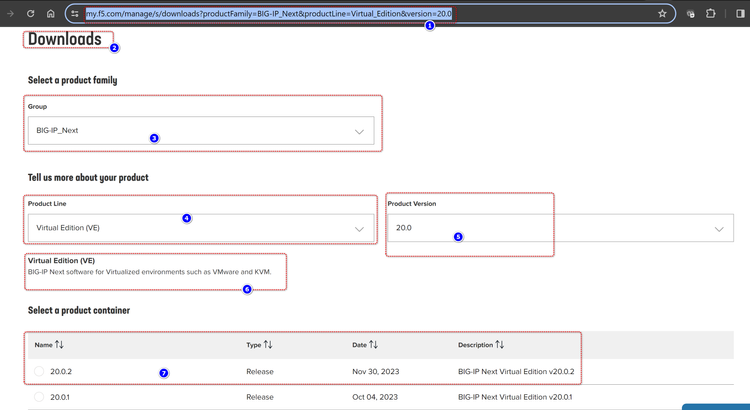Click the Type column header label
Viewport: 750px width, 410px height.
[254, 344]
